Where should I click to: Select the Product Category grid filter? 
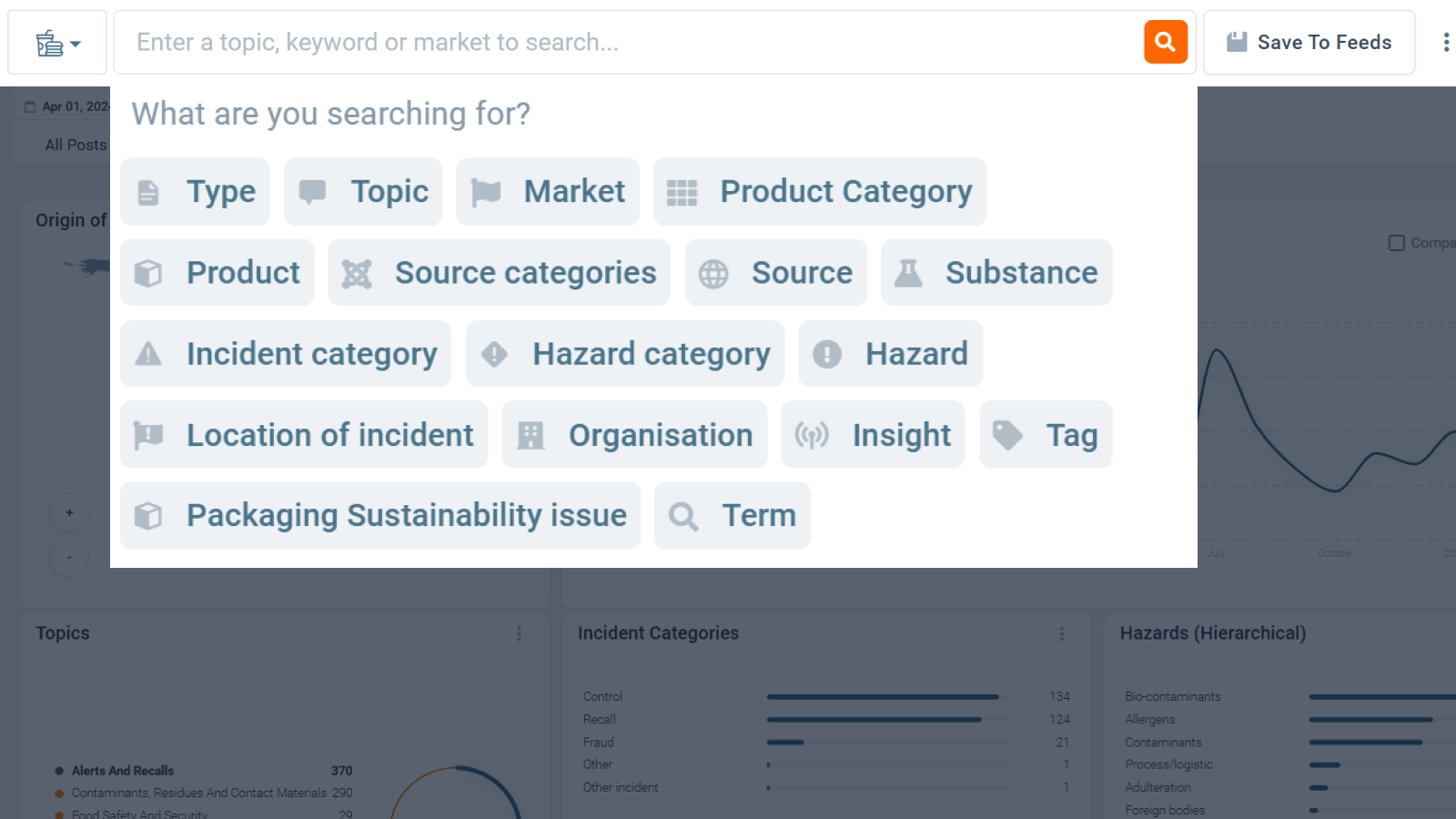pyautogui.click(x=819, y=192)
